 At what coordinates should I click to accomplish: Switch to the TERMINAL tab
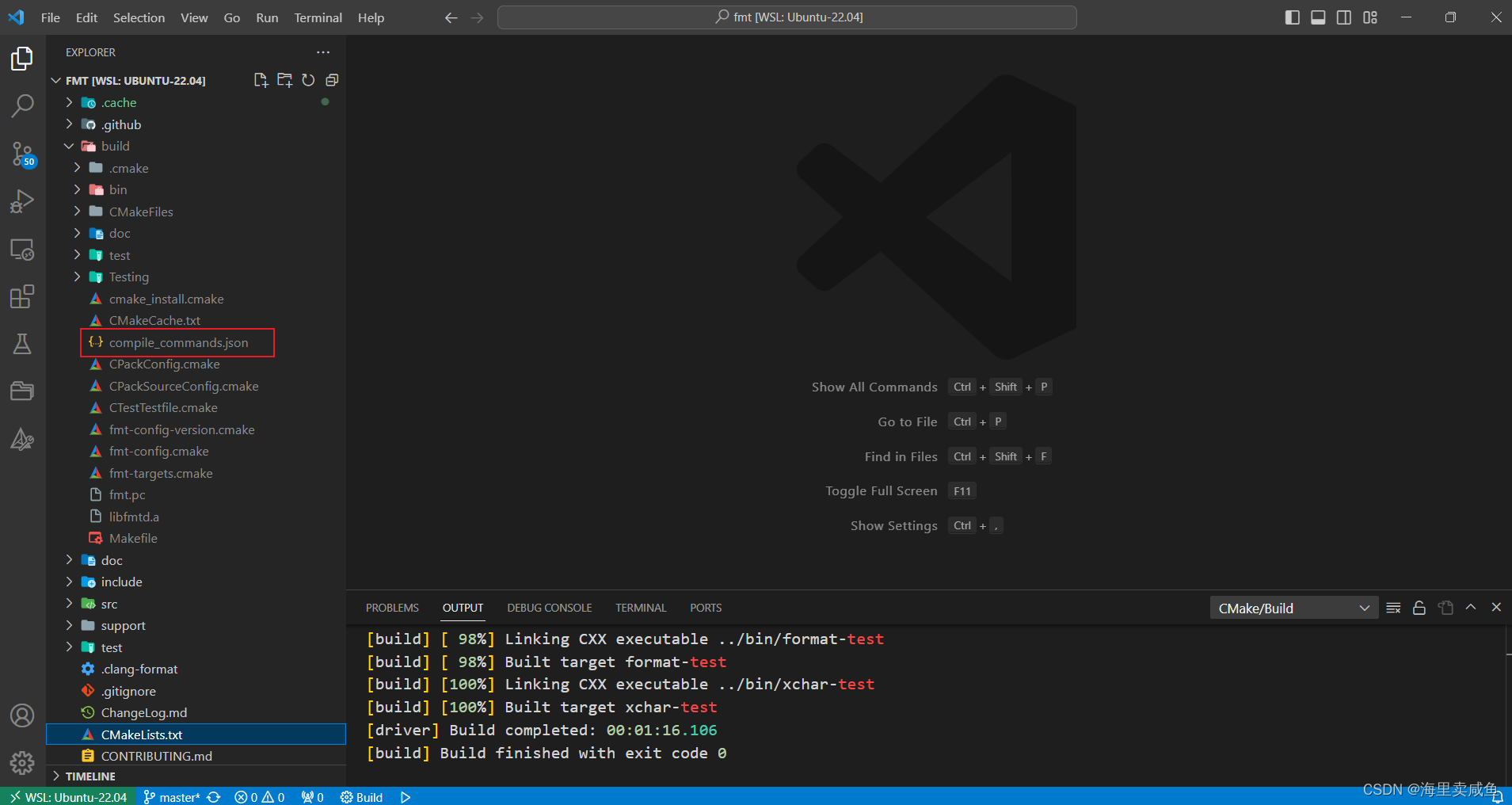pyautogui.click(x=640, y=608)
